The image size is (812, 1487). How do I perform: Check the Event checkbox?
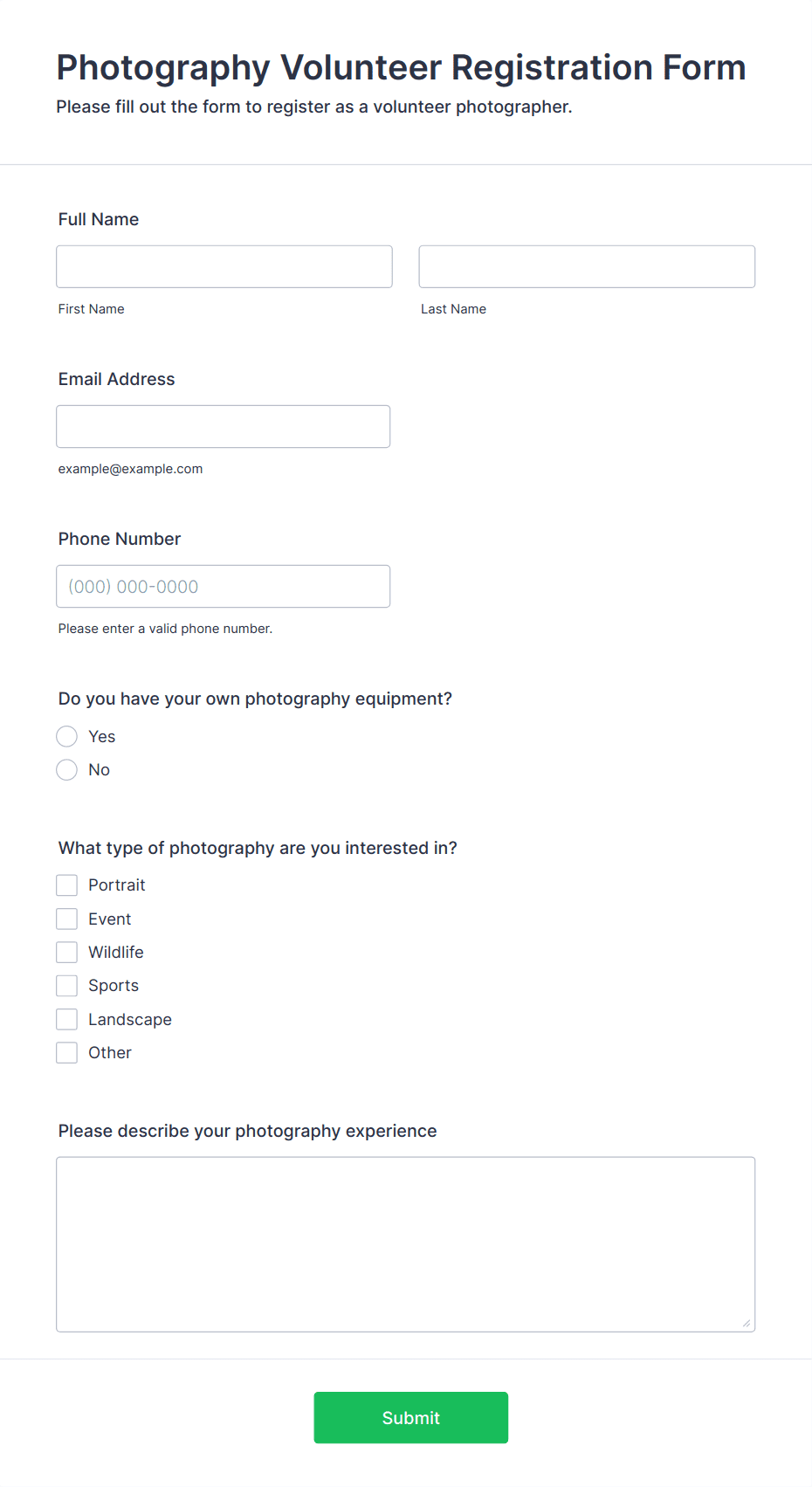coord(67,919)
